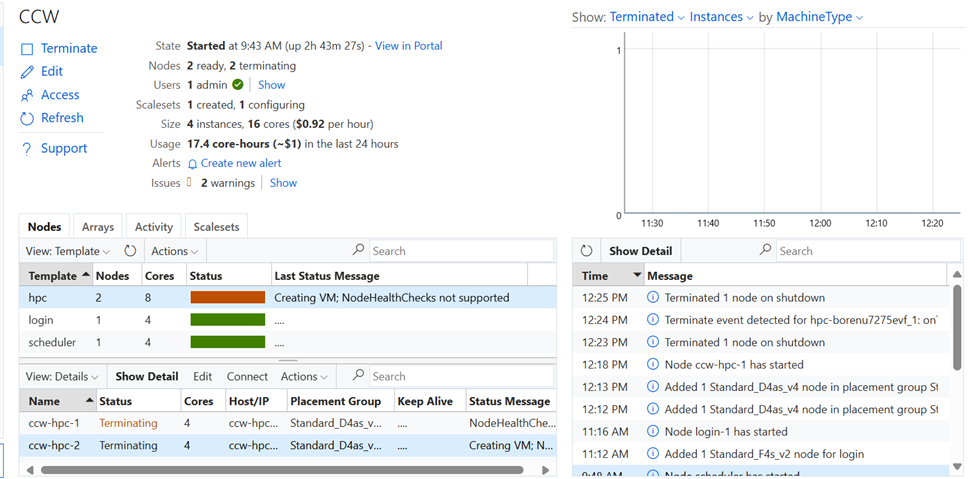The image size is (975, 479).
Task: Click info icon for 12:12 PM Added node message
Action: [652, 409]
